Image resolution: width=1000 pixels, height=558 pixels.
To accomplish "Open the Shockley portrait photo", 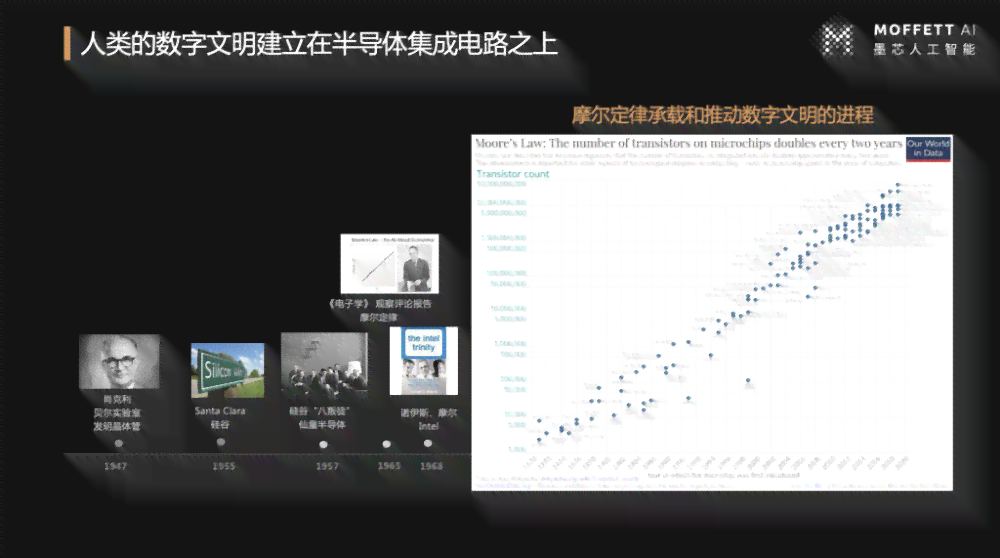I will coord(119,362).
